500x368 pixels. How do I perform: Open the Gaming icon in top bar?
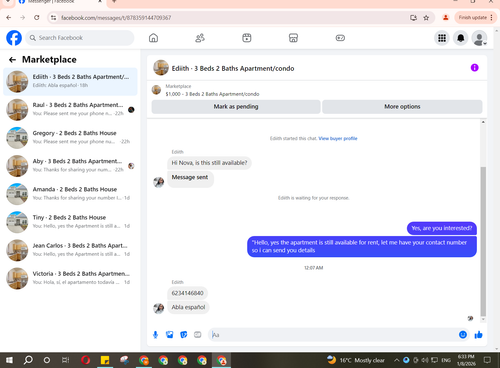[x=340, y=38]
